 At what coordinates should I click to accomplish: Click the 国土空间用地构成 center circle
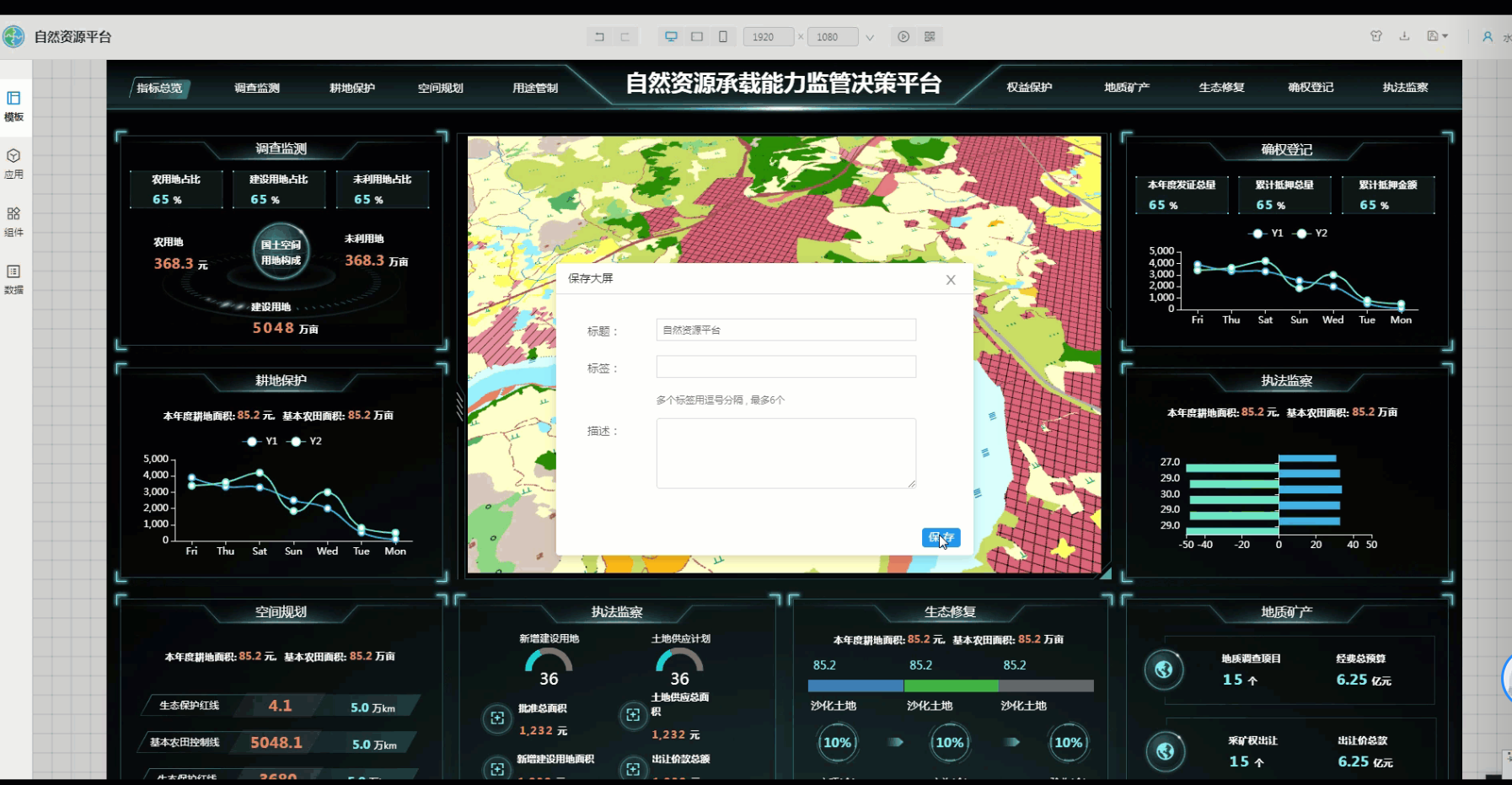point(281,251)
